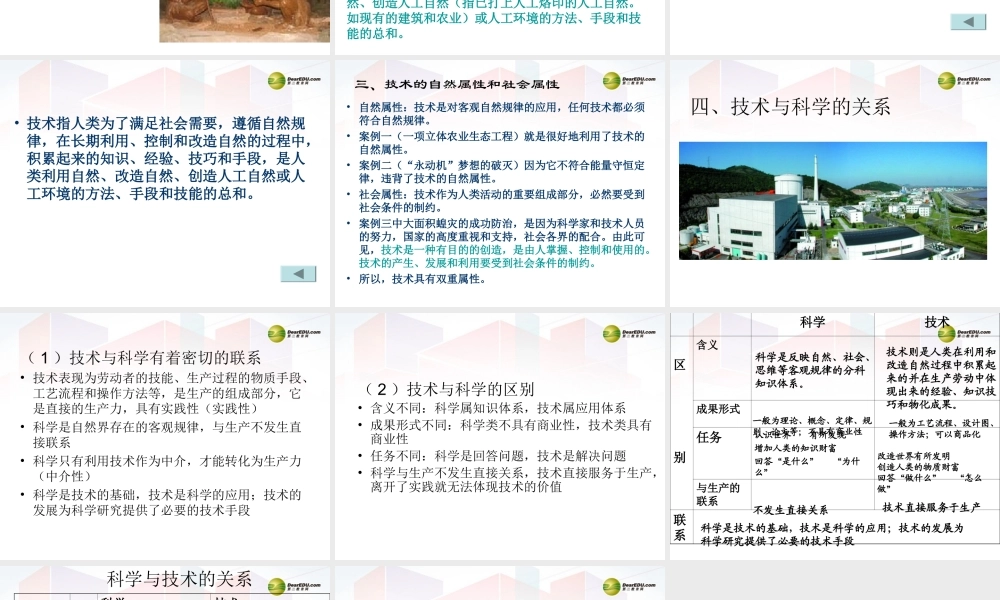The height and width of the screenshot is (600, 1000).
Task: Click the bullet 技术表现为劳动者的技能
Action: point(172,393)
